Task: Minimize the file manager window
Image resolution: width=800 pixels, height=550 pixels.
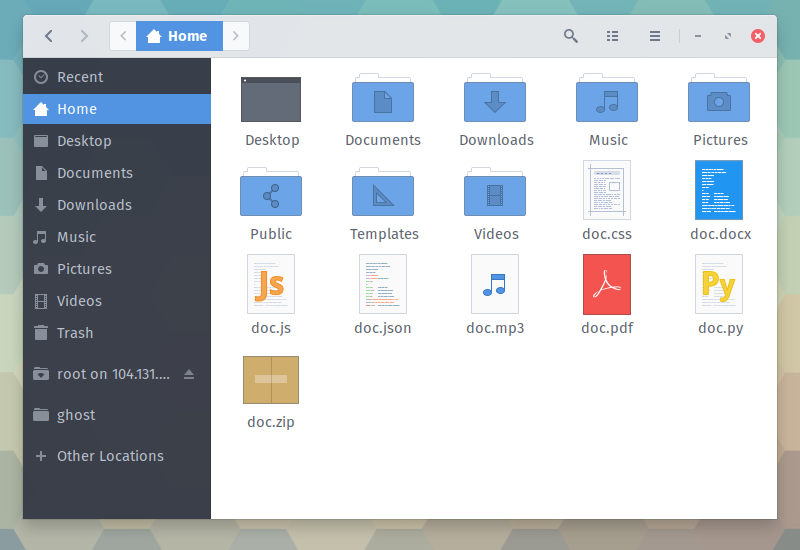Action: tap(698, 36)
